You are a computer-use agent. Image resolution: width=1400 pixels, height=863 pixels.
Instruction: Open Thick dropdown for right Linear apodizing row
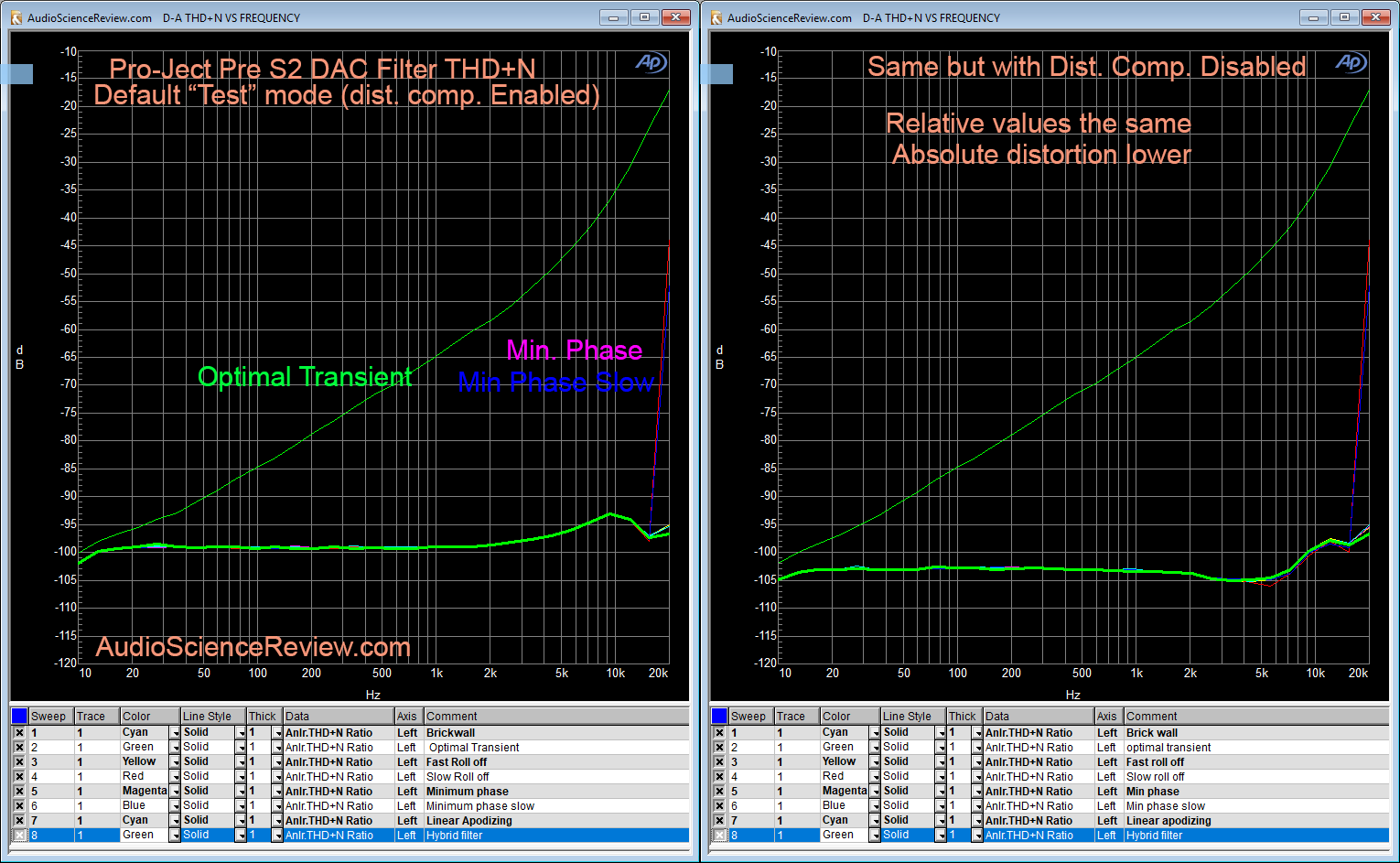coord(977,821)
